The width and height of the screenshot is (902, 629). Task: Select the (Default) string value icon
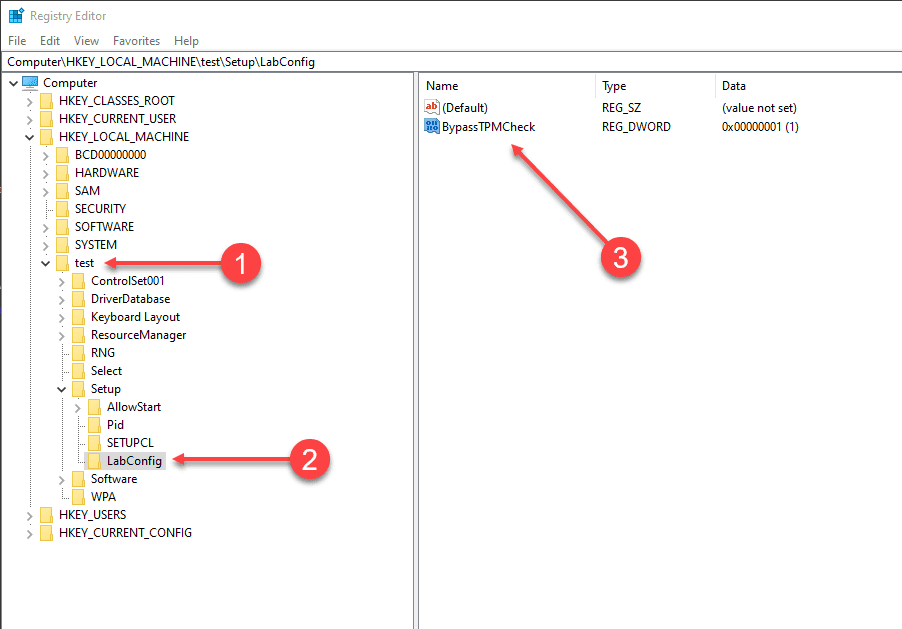point(431,107)
